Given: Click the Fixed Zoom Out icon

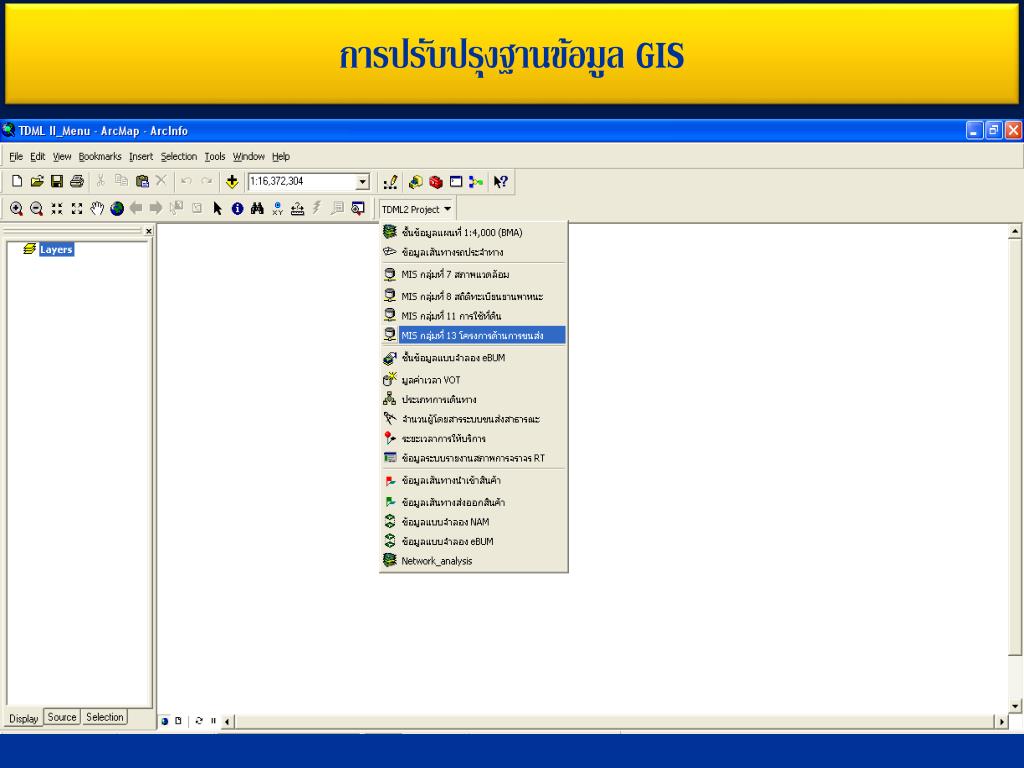Looking at the screenshot, I should 77,208.
